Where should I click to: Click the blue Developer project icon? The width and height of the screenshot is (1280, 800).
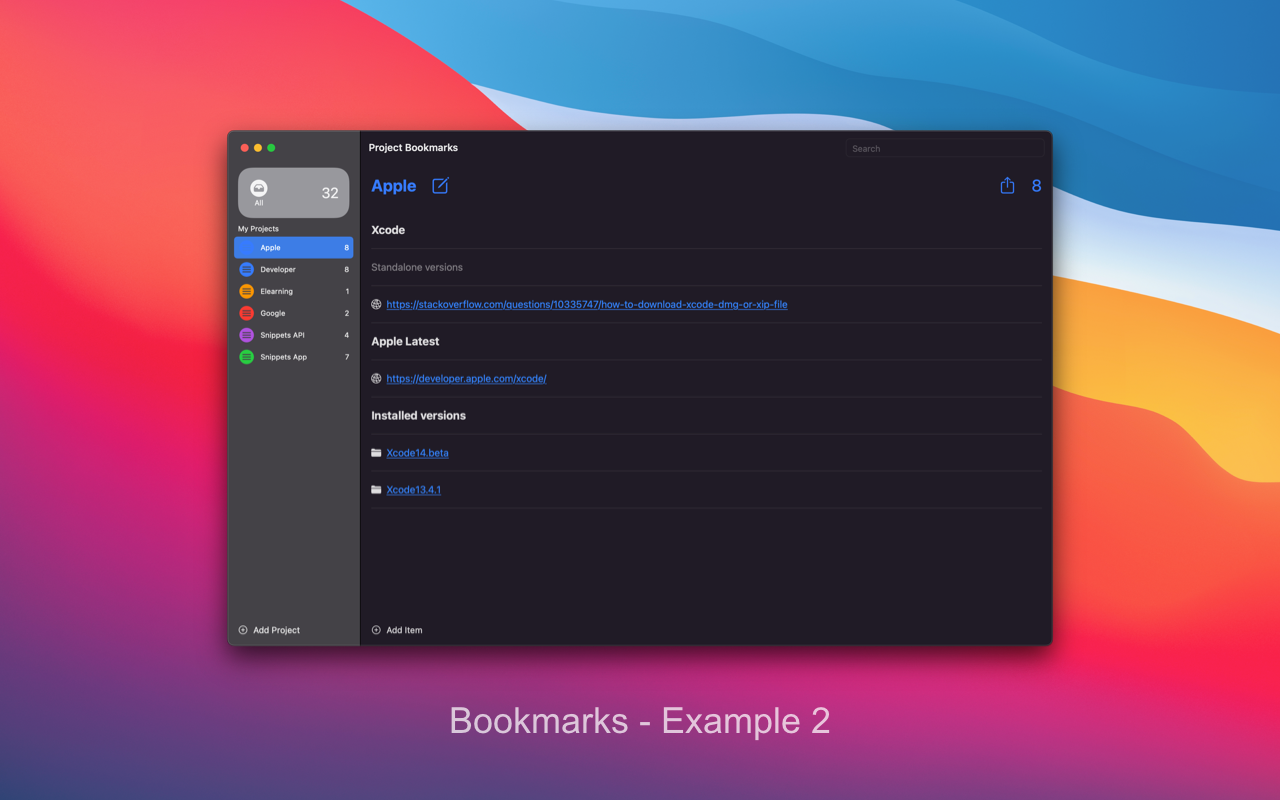coord(246,269)
